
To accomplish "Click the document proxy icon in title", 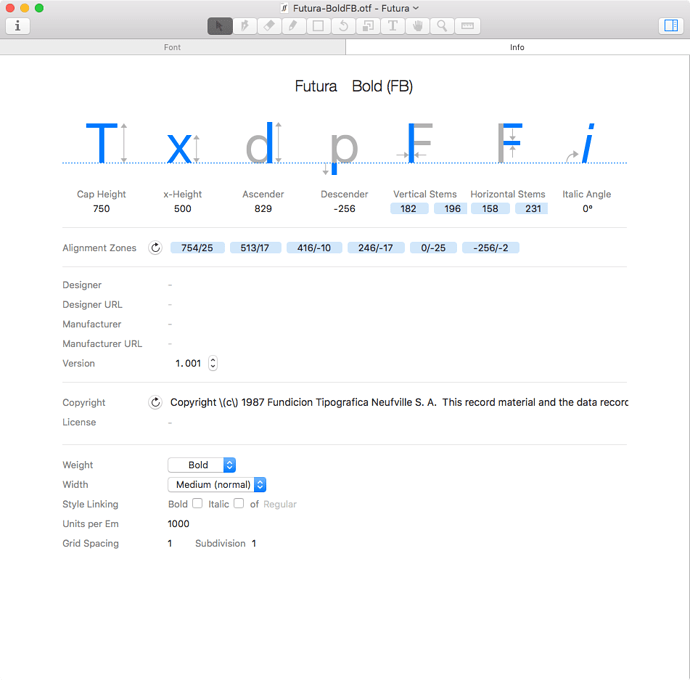I will (x=285, y=8).
